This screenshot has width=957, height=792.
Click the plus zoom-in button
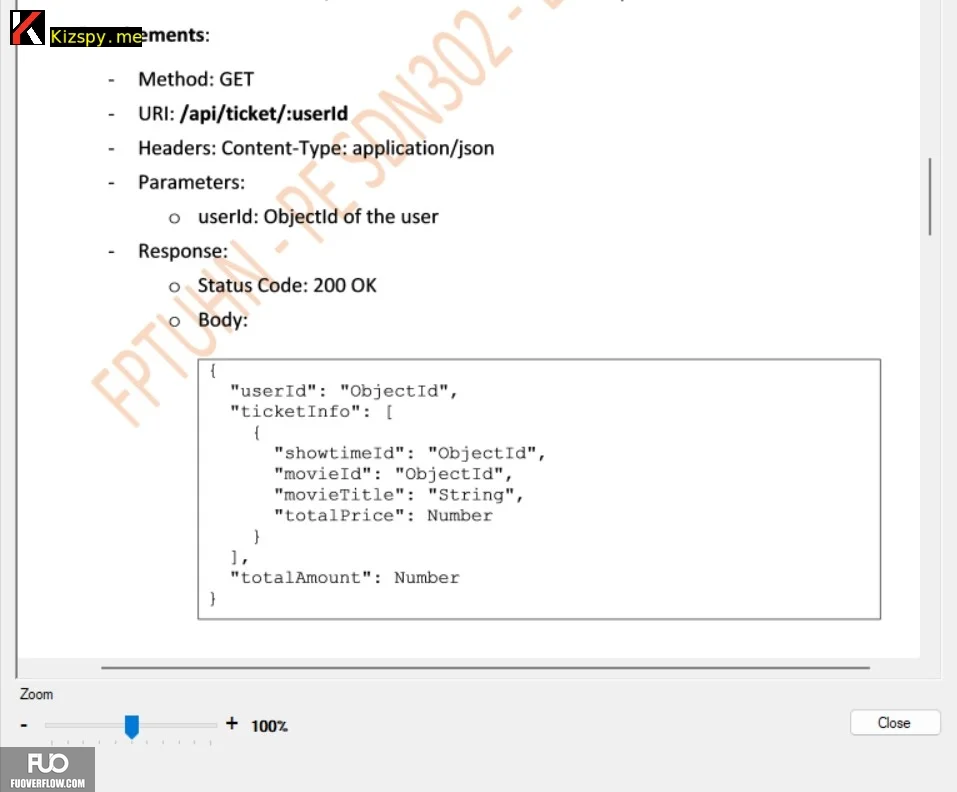231,724
